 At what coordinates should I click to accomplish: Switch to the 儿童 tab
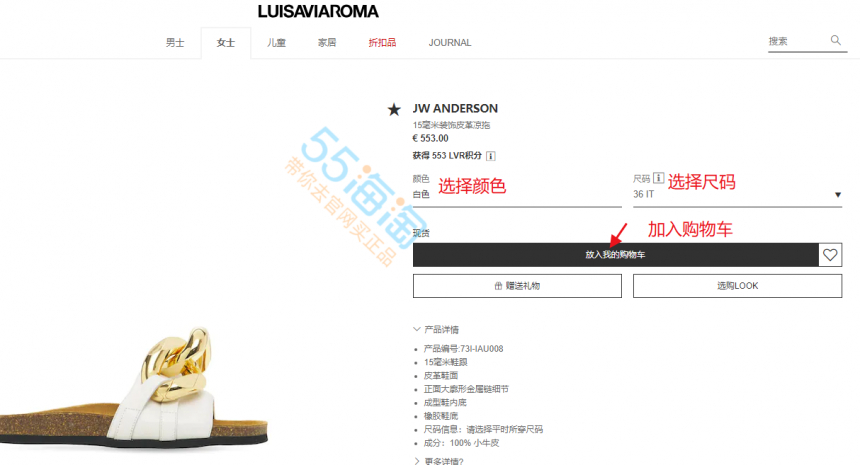point(276,43)
